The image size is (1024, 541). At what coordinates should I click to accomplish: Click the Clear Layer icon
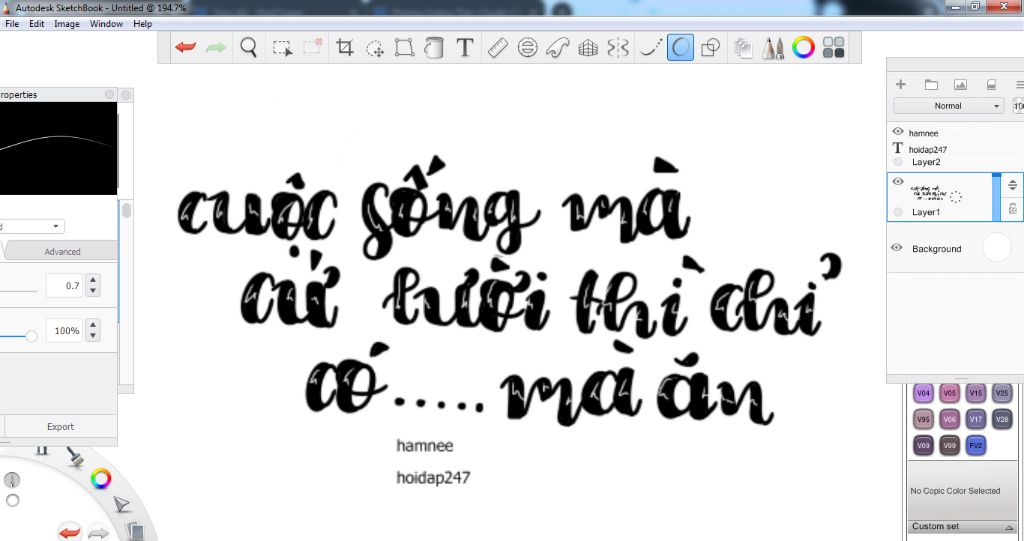991,84
